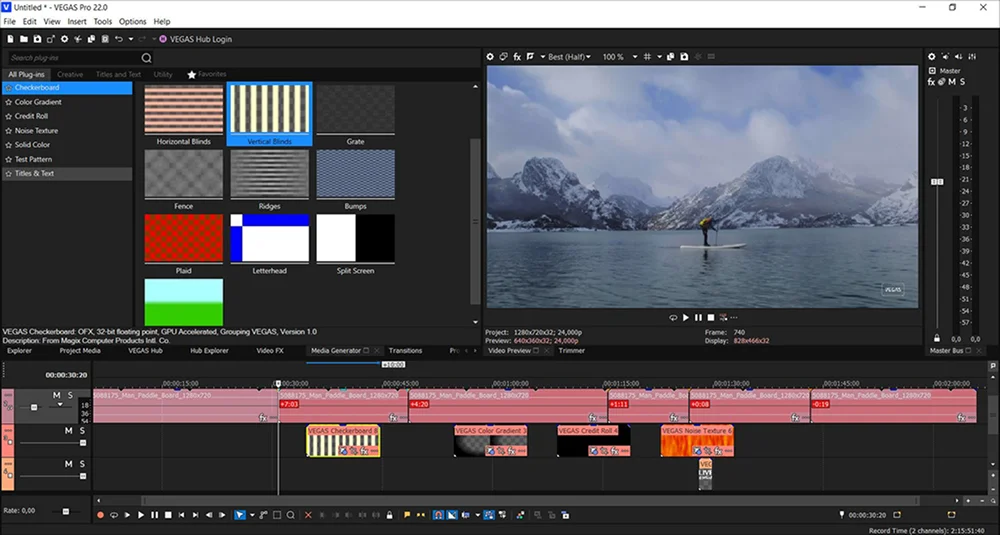1000x535 pixels.
Task: Save the preview snapshot to file
Action: 684,57
